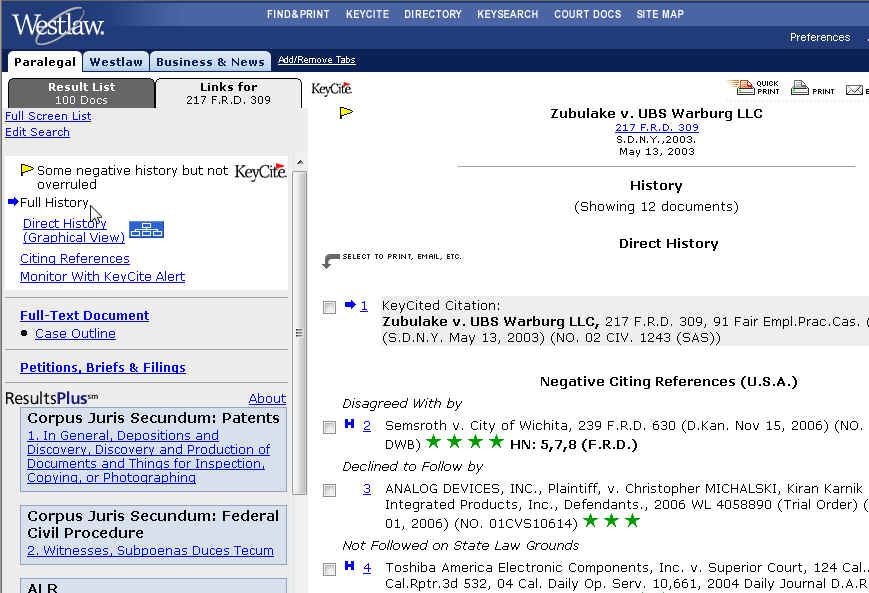The image size is (869, 593).
Task: Switch to the Result List tab
Action: (81, 93)
